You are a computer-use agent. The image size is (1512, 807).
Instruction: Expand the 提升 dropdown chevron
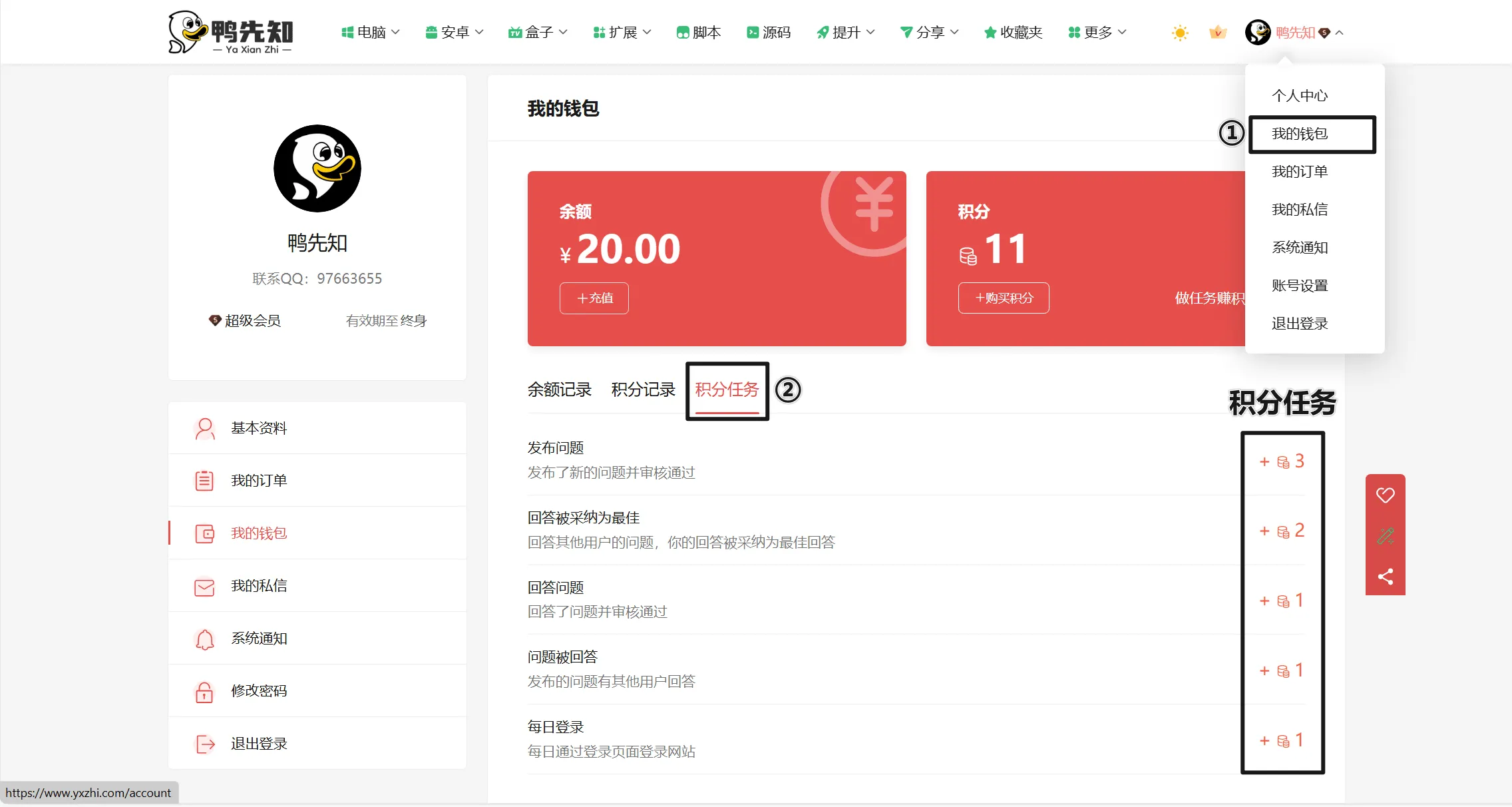pyautogui.click(x=870, y=32)
